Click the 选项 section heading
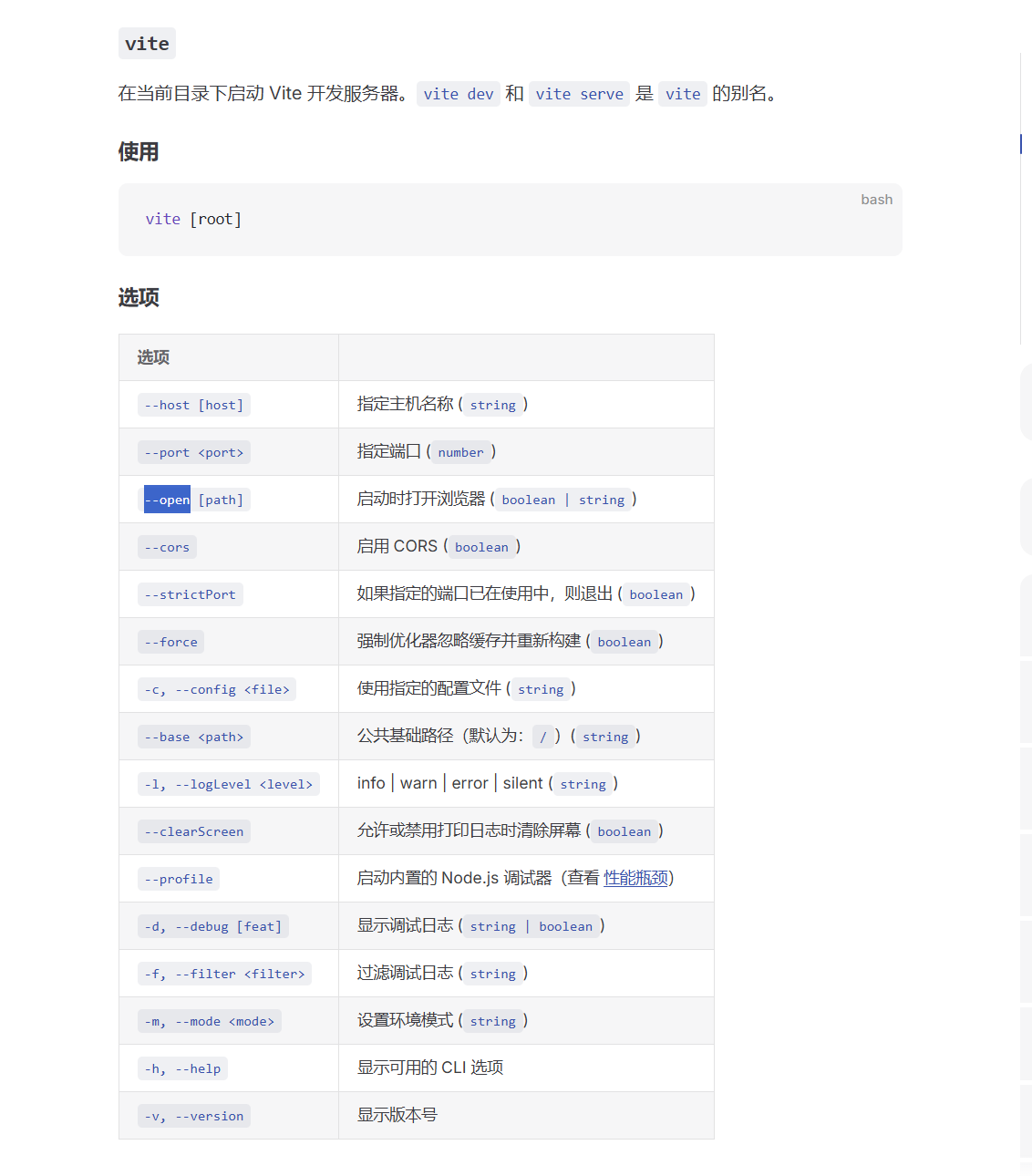1032x1176 pixels. (x=139, y=297)
